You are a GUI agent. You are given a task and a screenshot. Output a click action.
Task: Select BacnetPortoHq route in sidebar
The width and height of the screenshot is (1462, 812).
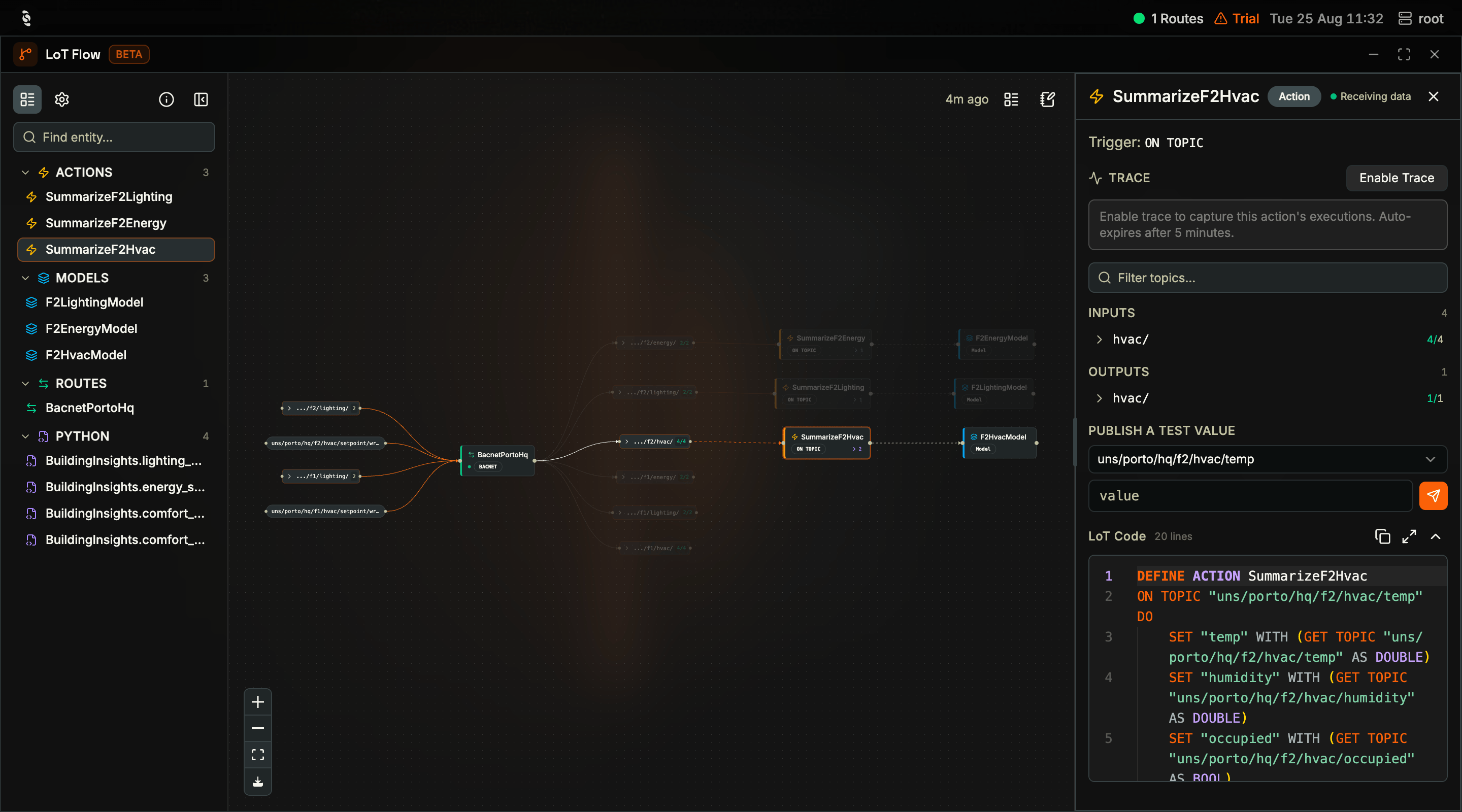[116, 408]
